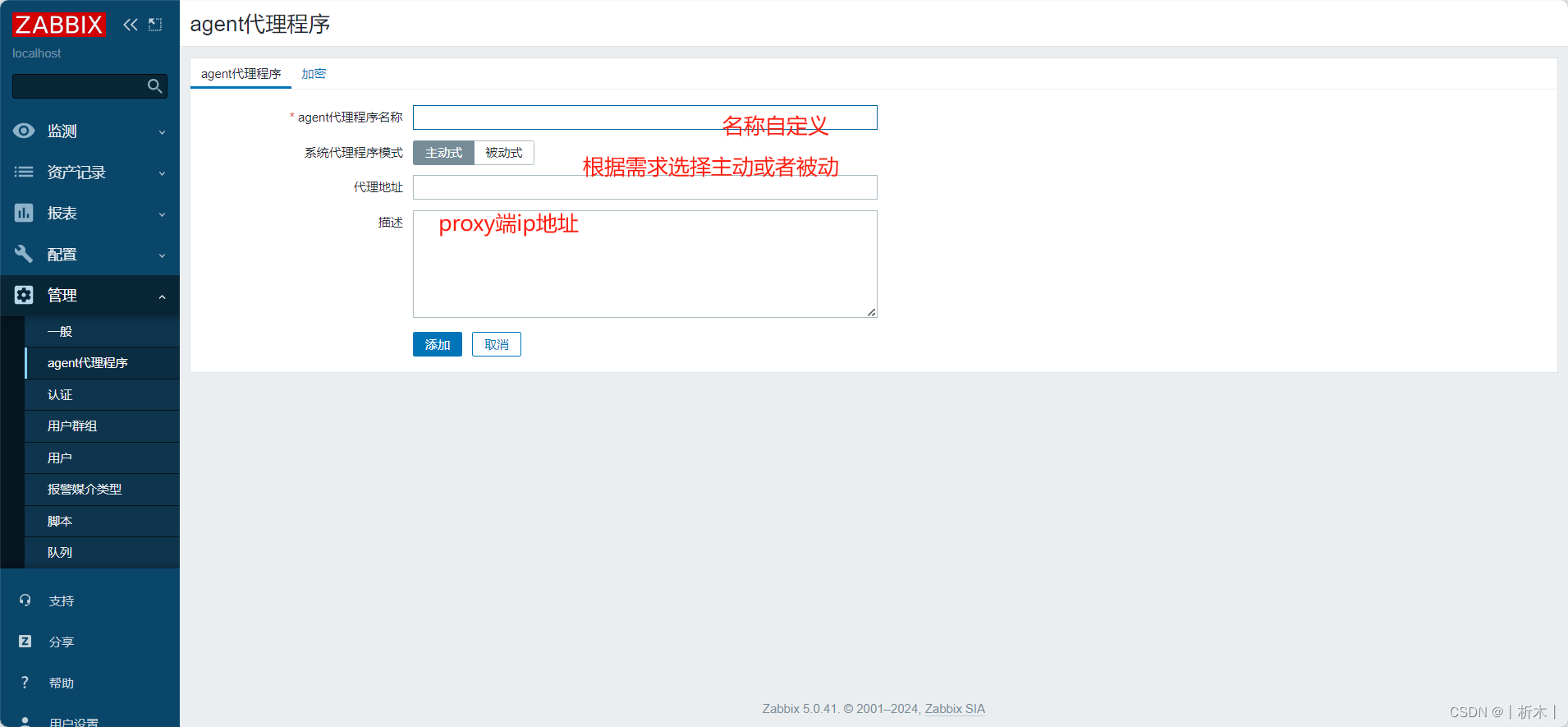Grab the 描述 textarea resize handle
The image size is (1568, 727).
point(871,311)
